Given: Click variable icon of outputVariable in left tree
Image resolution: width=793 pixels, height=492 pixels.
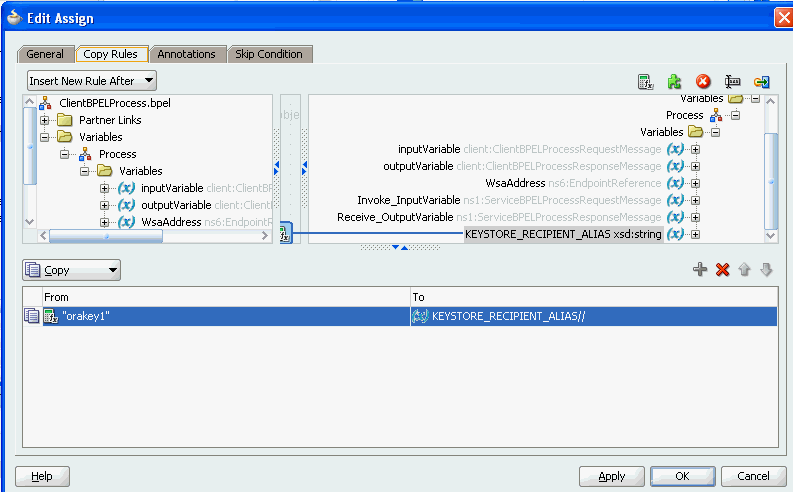Looking at the screenshot, I should pos(126,205).
